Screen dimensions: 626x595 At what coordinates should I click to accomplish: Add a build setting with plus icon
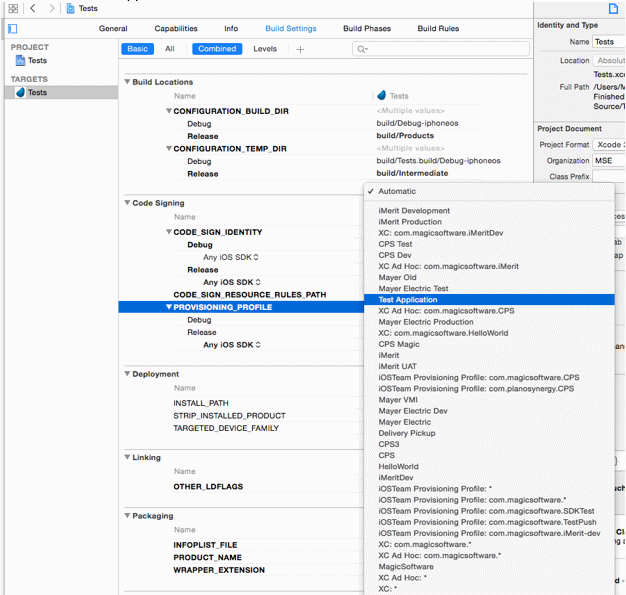pos(300,49)
